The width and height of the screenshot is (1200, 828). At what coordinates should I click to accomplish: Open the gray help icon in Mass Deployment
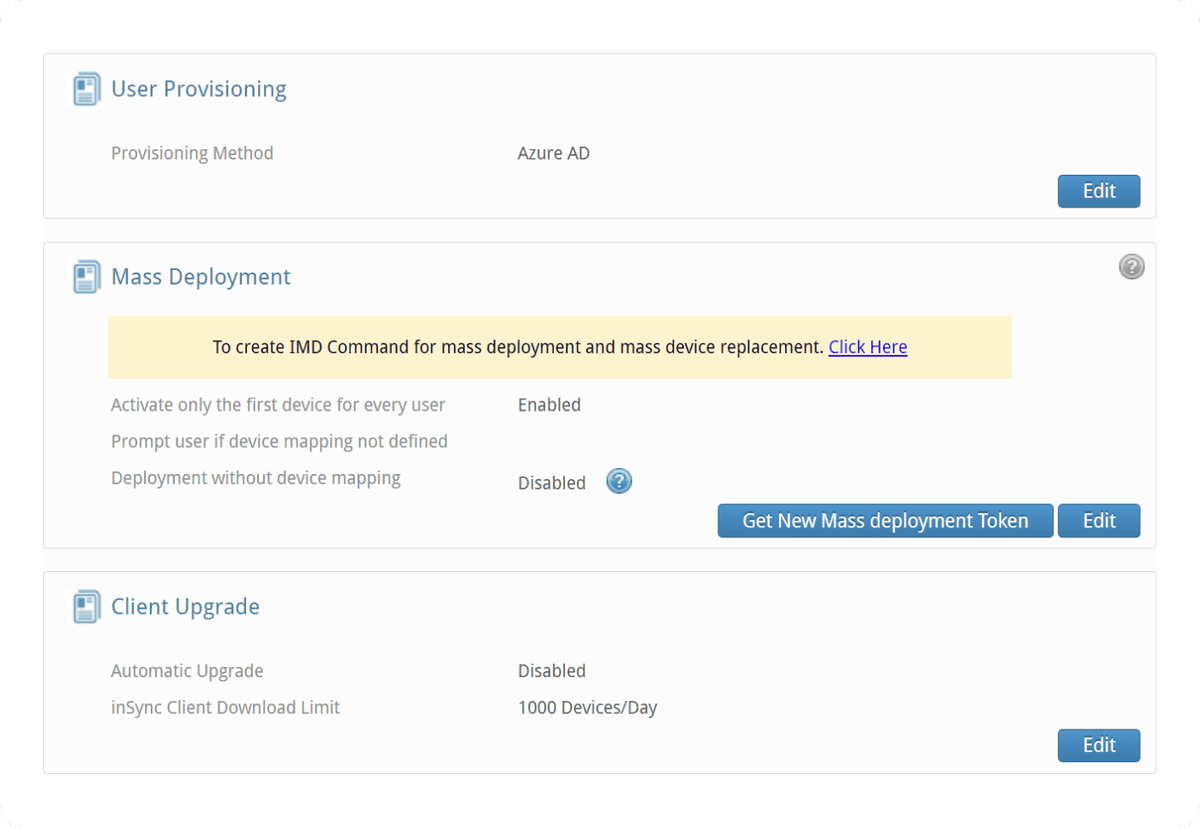1131,267
